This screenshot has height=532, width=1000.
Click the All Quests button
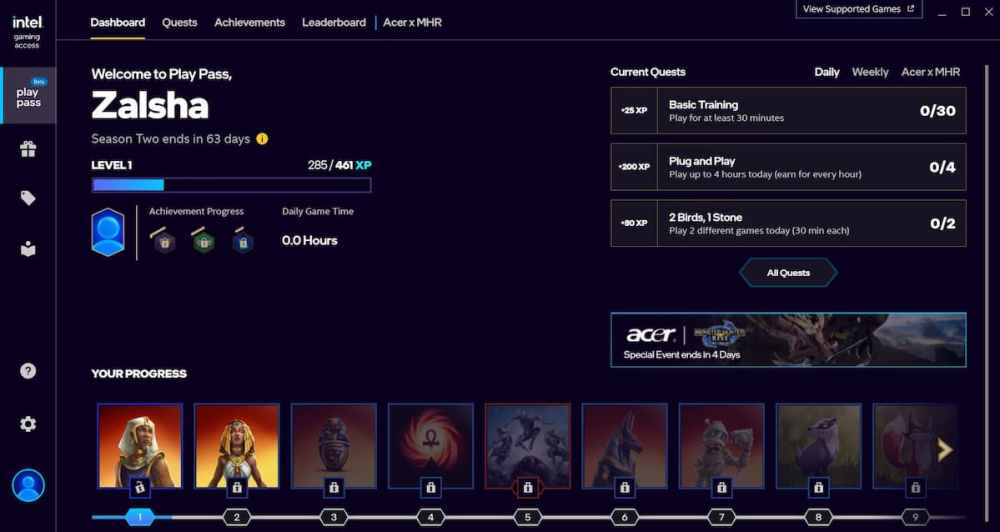788,273
